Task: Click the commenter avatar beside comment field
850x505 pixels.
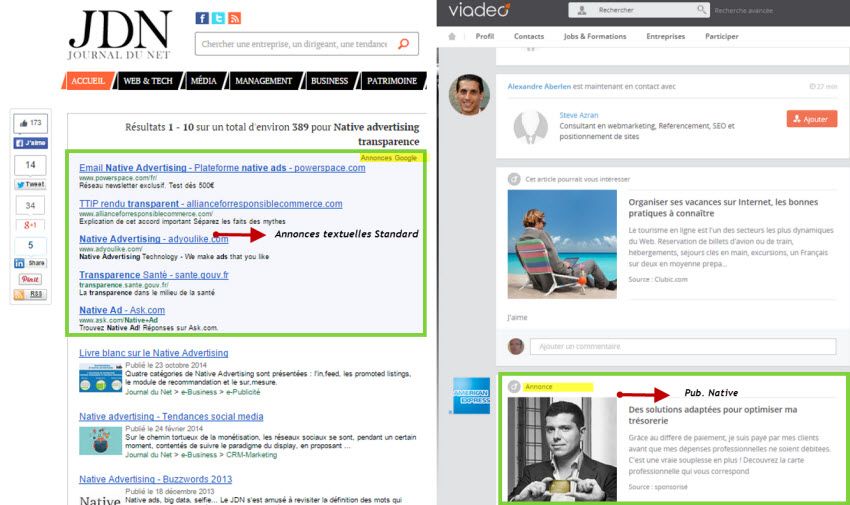Action: pos(516,346)
